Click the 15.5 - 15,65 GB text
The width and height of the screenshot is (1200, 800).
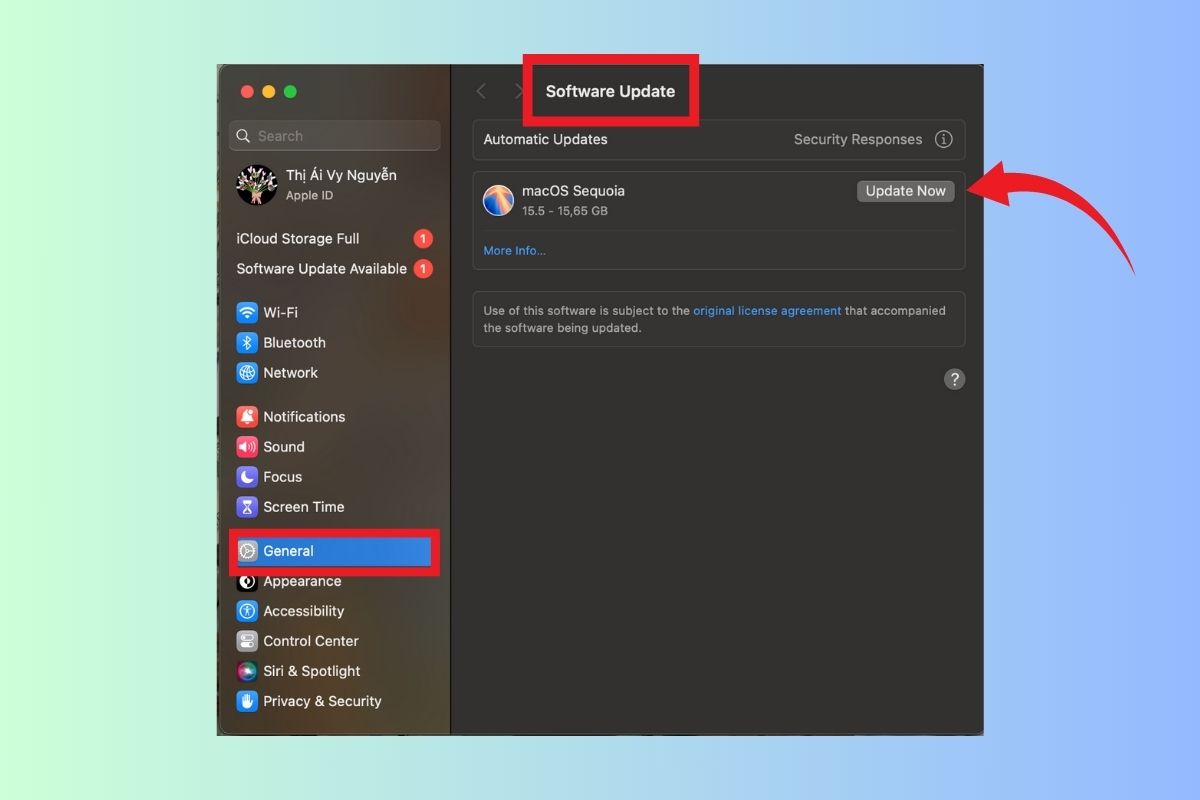(565, 211)
